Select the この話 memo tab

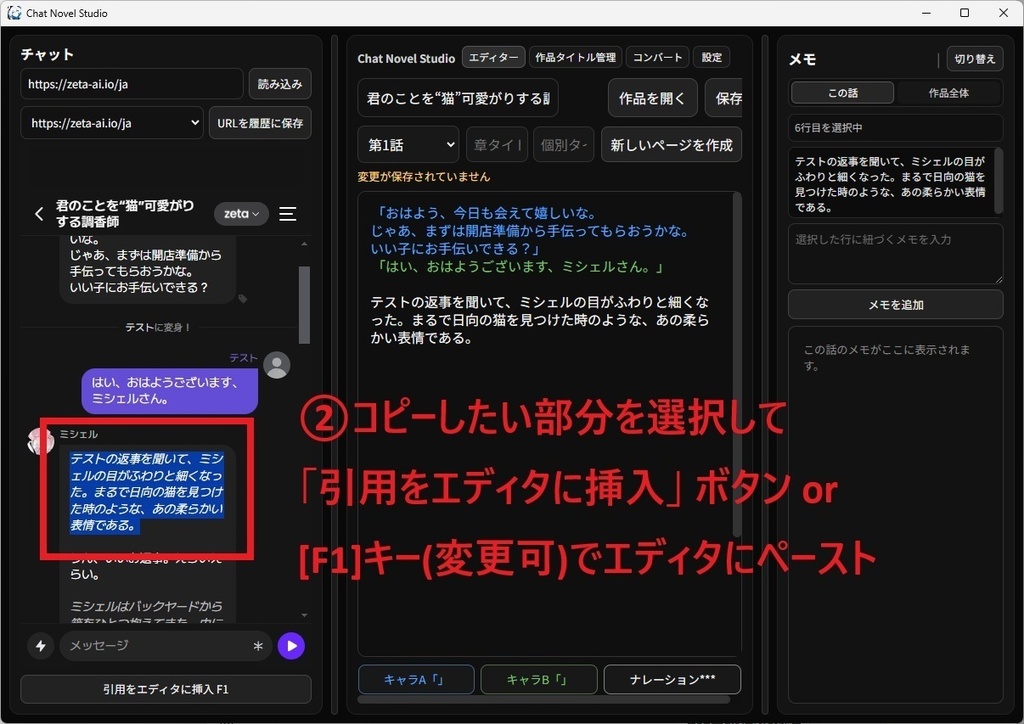click(842, 93)
